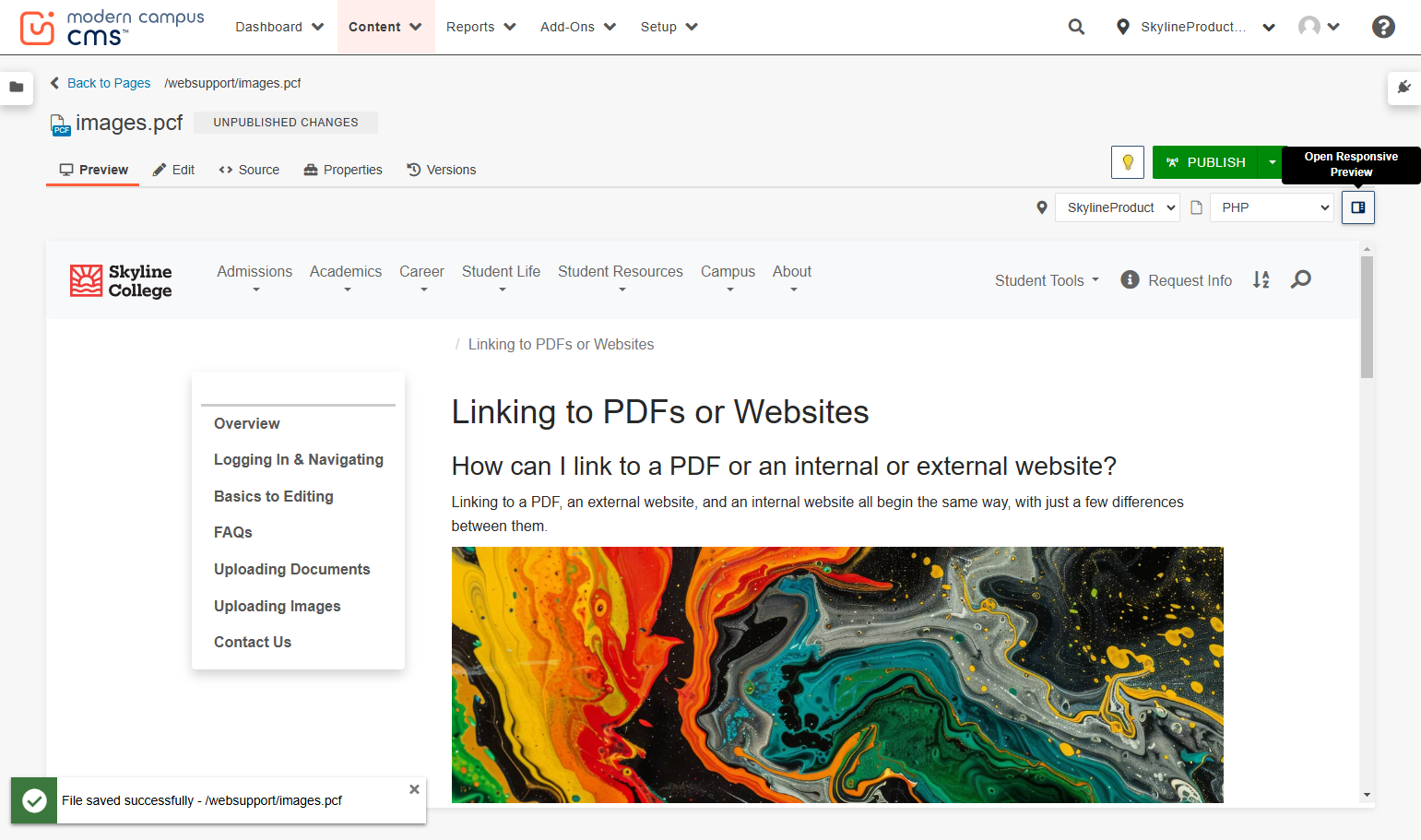Open Responsive Preview icon button
1421x840 pixels.
tap(1358, 207)
